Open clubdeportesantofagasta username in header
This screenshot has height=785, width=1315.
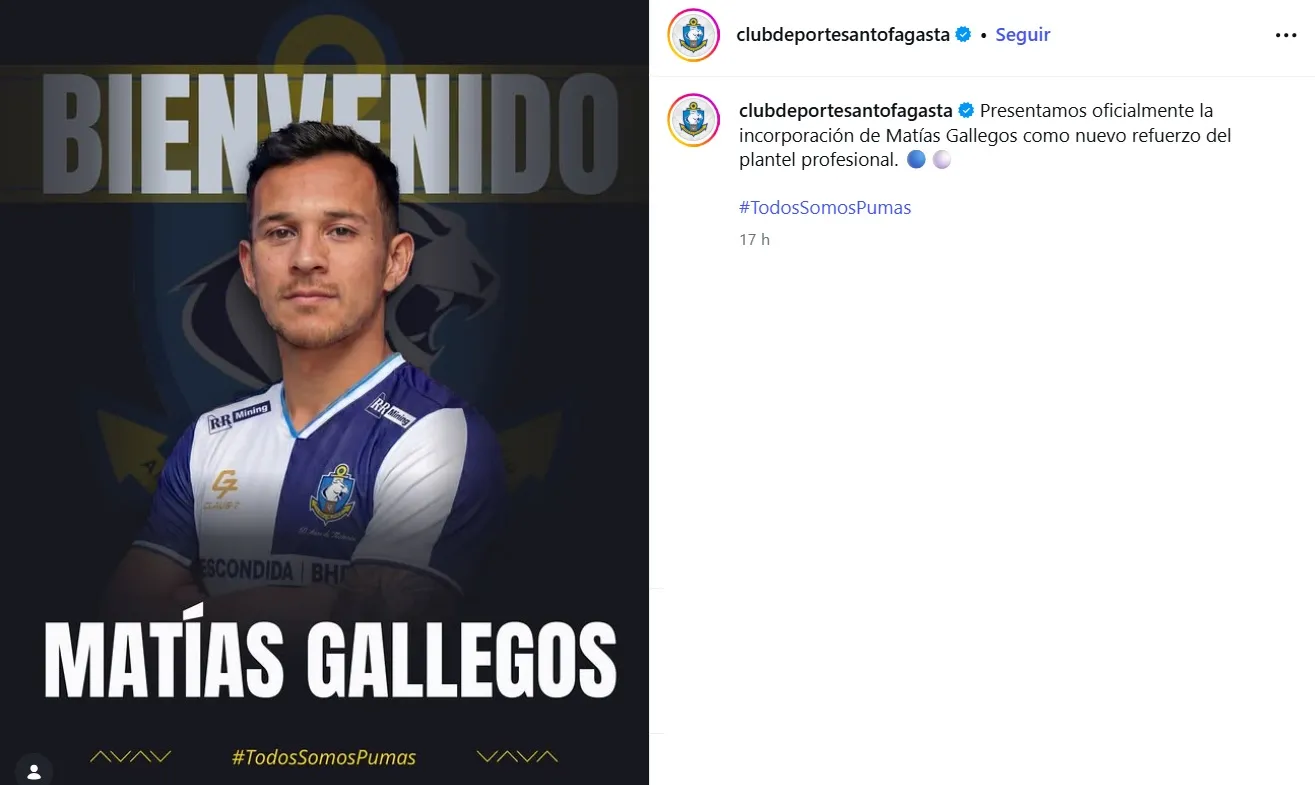(x=843, y=34)
